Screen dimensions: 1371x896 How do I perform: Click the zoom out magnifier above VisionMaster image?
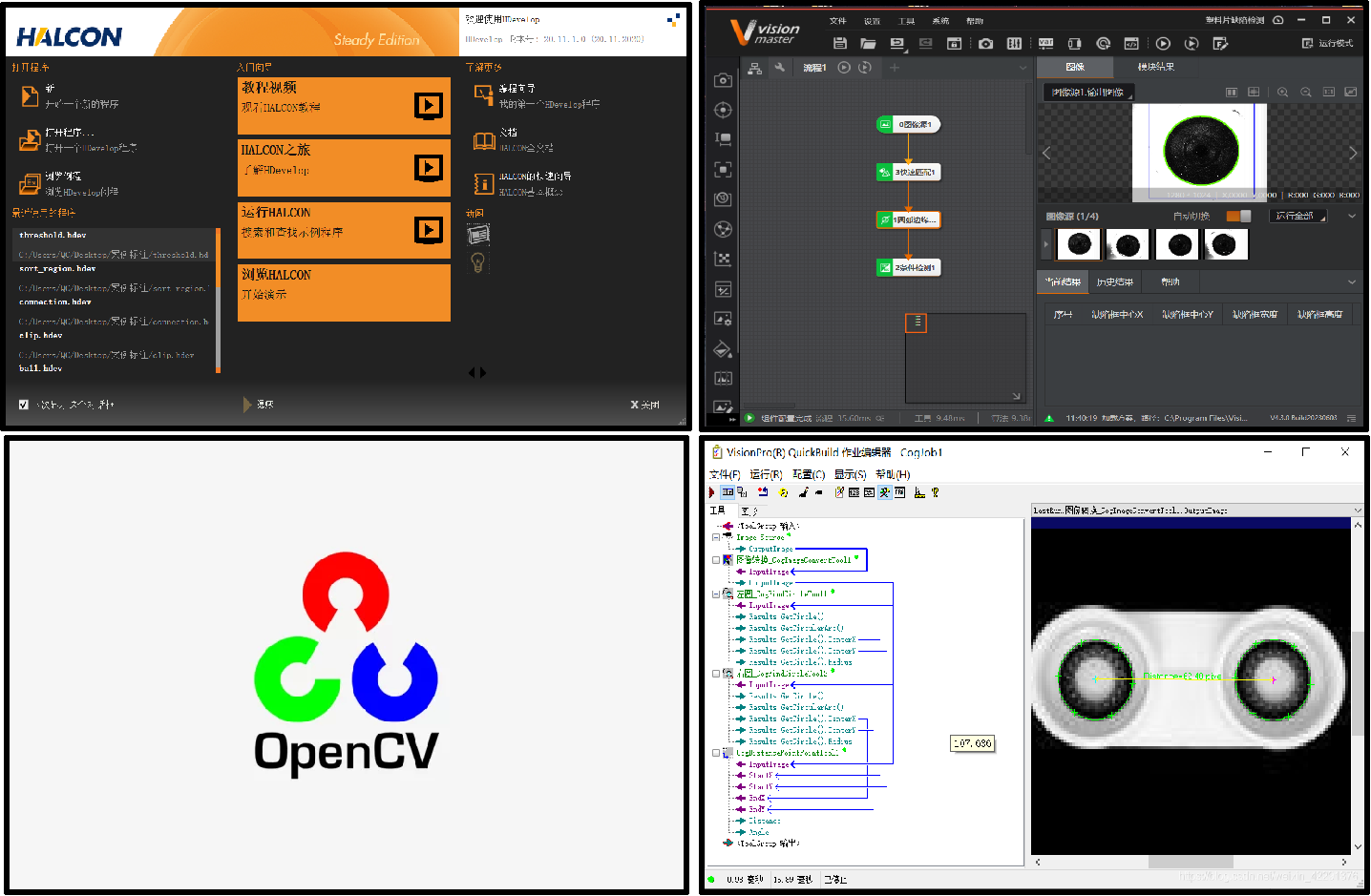pyautogui.click(x=1306, y=92)
